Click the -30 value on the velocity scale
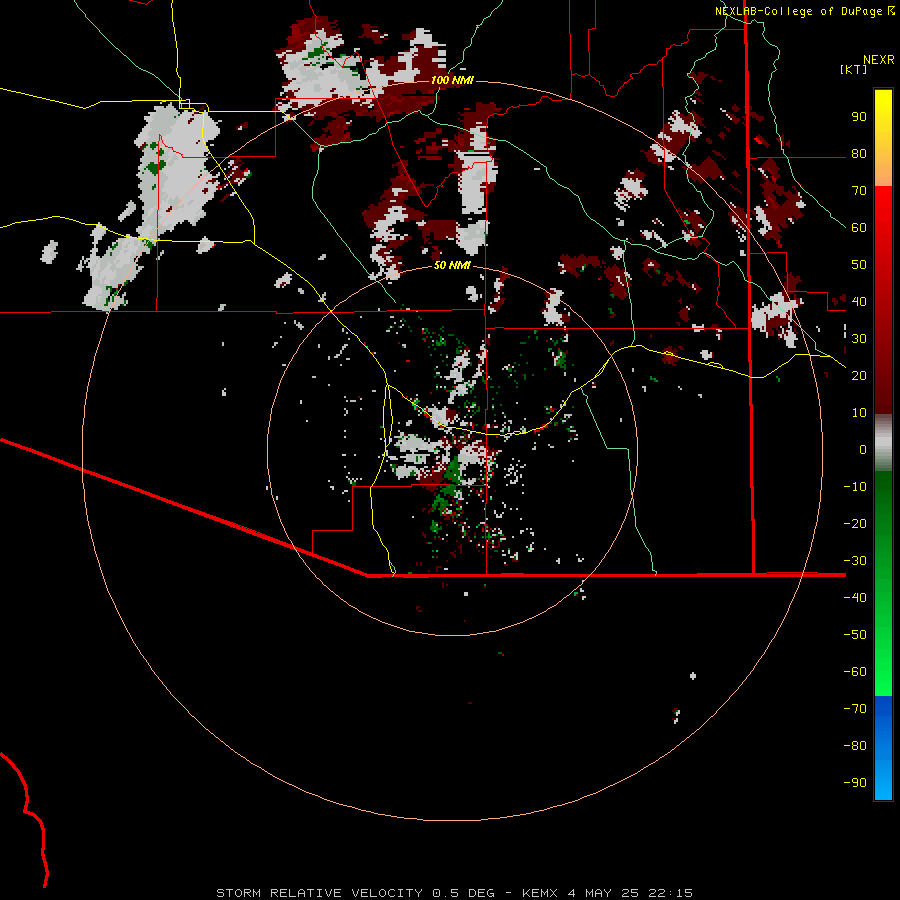Image resolution: width=900 pixels, height=900 pixels. click(855, 561)
